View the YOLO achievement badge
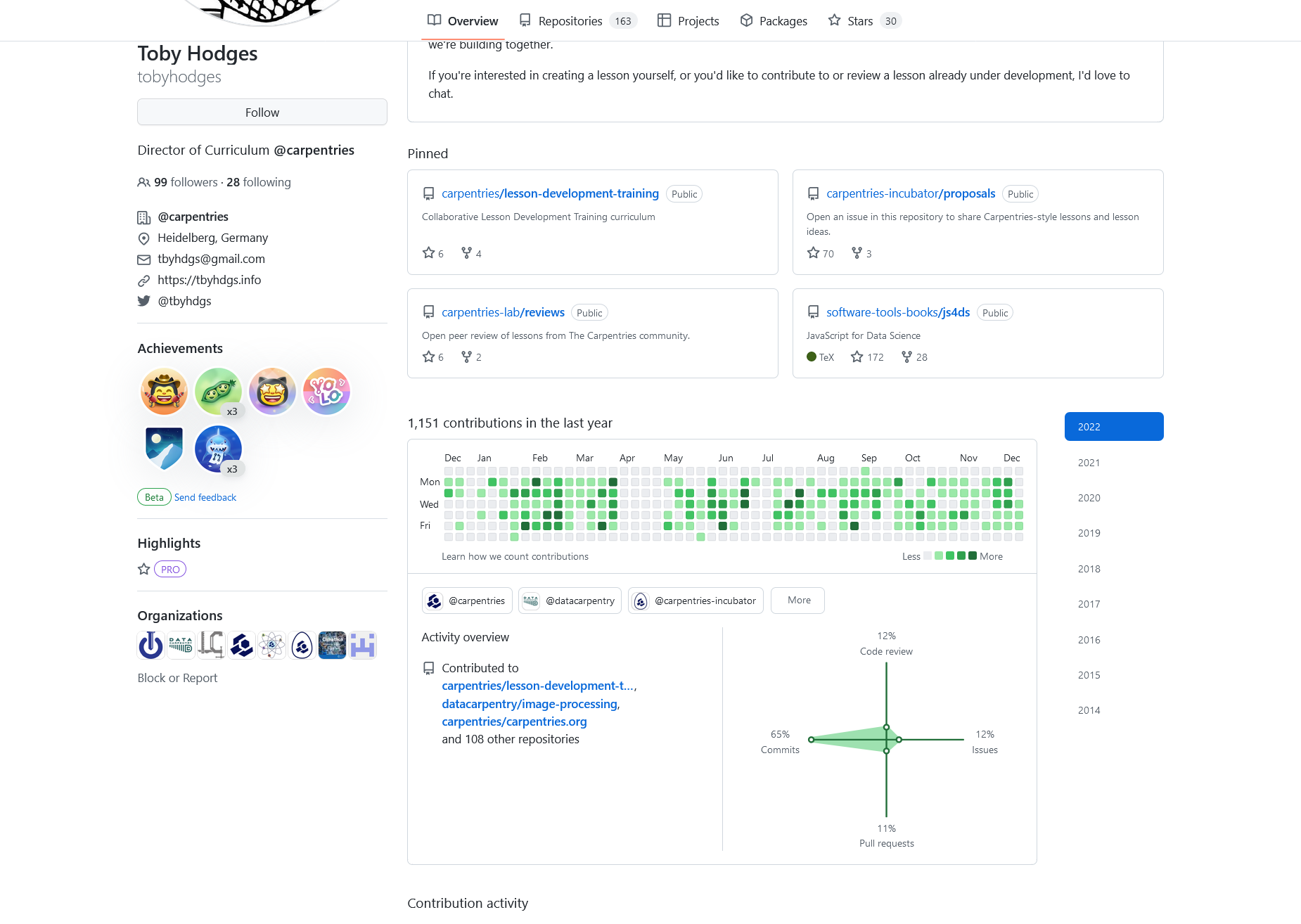The image size is (1301, 924). point(326,391)
